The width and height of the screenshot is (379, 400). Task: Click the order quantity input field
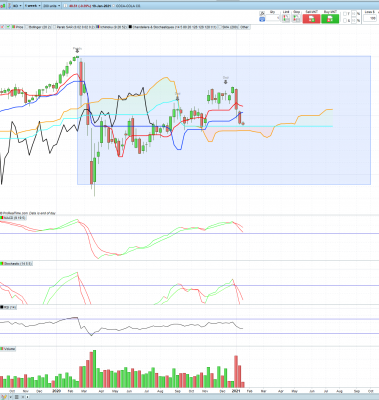tap(273, 18)
